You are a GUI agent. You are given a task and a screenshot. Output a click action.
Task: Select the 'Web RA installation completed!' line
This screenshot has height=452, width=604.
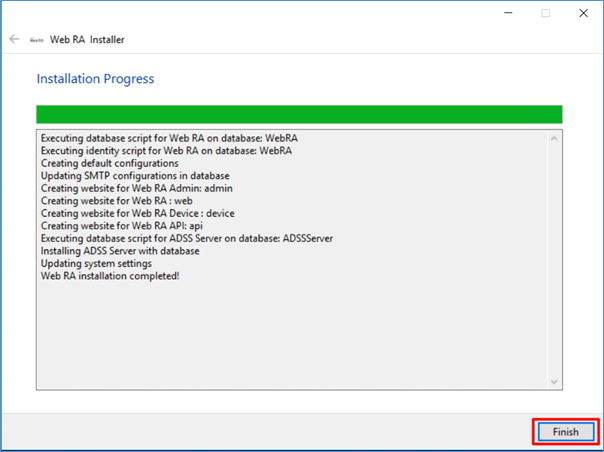pos(110,276)
